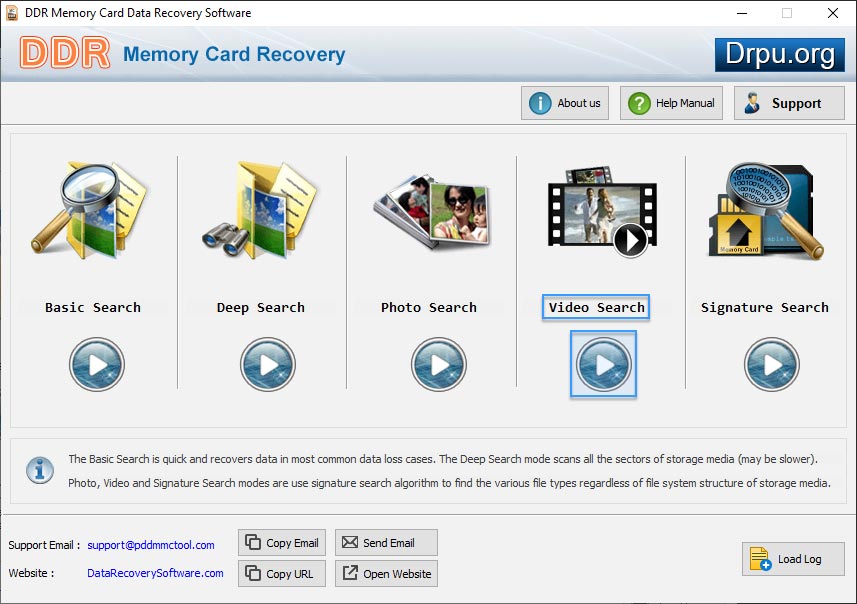The image size is (857, 604).
Task: Close the DDR recovery window
Action: point(832,13)
